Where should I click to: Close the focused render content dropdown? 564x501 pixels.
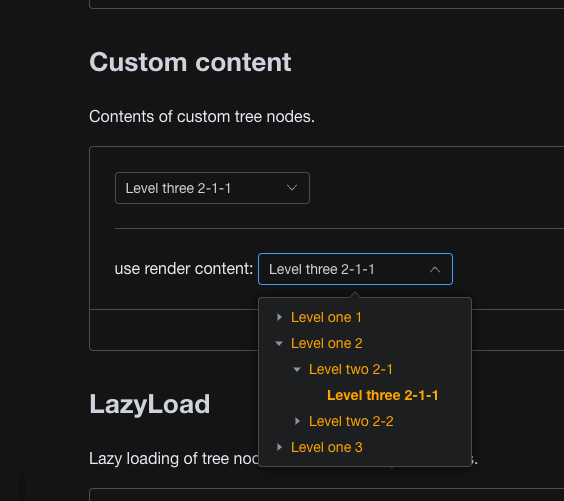355,269
